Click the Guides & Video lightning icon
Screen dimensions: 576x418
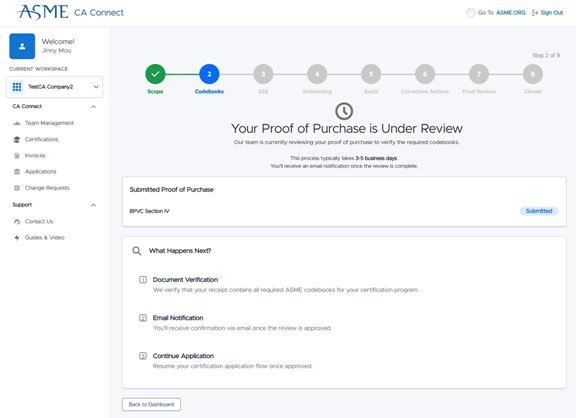17,238
